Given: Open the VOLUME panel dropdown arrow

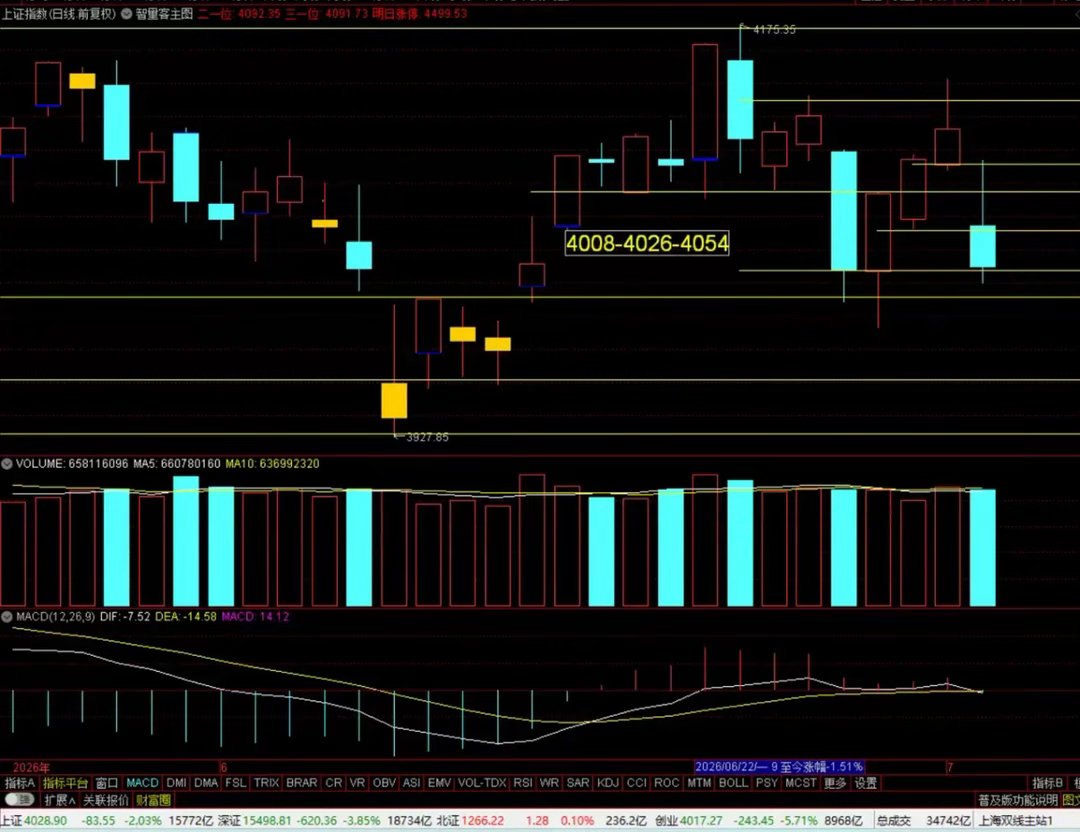Looking at the screenshot, I should 7,464.
